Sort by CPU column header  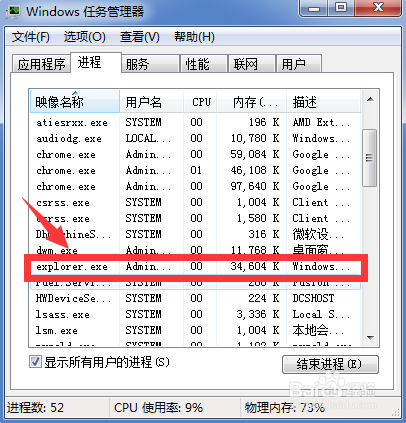200,102
